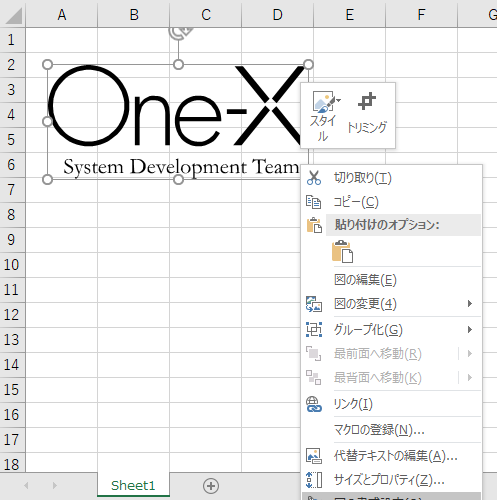497x500 pixels.
Task: Click cell A12 in the grid
Action: click(62, 315)
